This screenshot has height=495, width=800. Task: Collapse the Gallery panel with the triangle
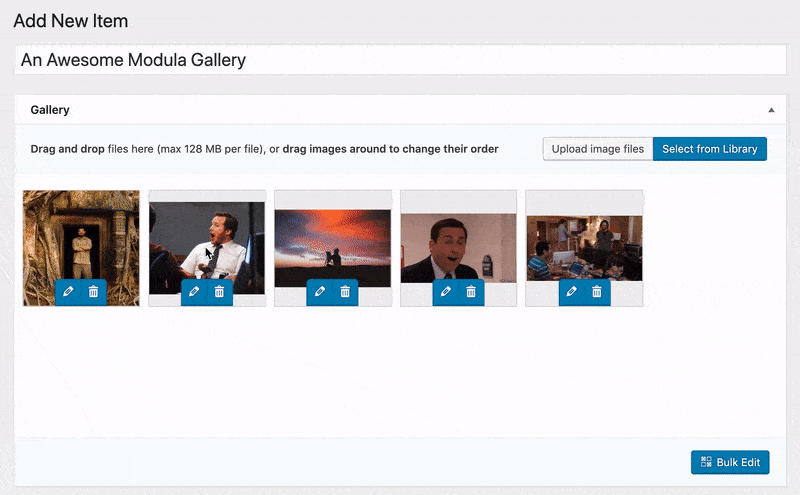[x=771, y=110]
